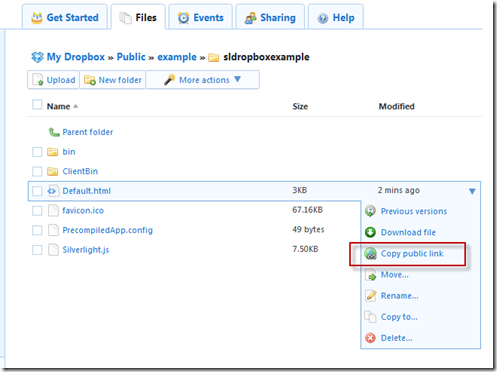The width and height of the screenshot is (497, 372).
Task: Click the Files tab pages icon
Action: pyautogui.click(x=125, y=18)
